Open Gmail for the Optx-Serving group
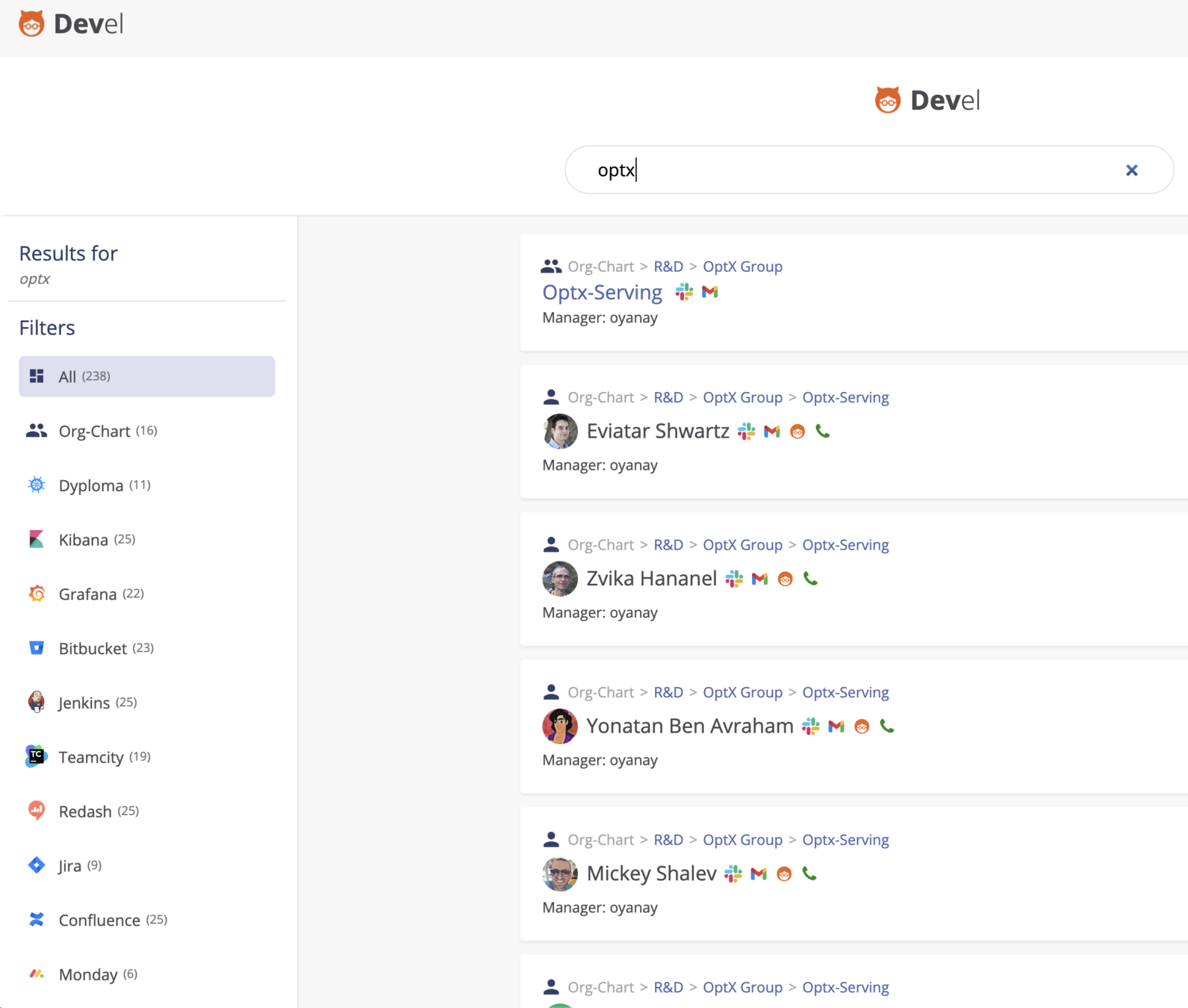Image resolution: width=1188 pixels, height=1008 pixels. pos(710,292)
